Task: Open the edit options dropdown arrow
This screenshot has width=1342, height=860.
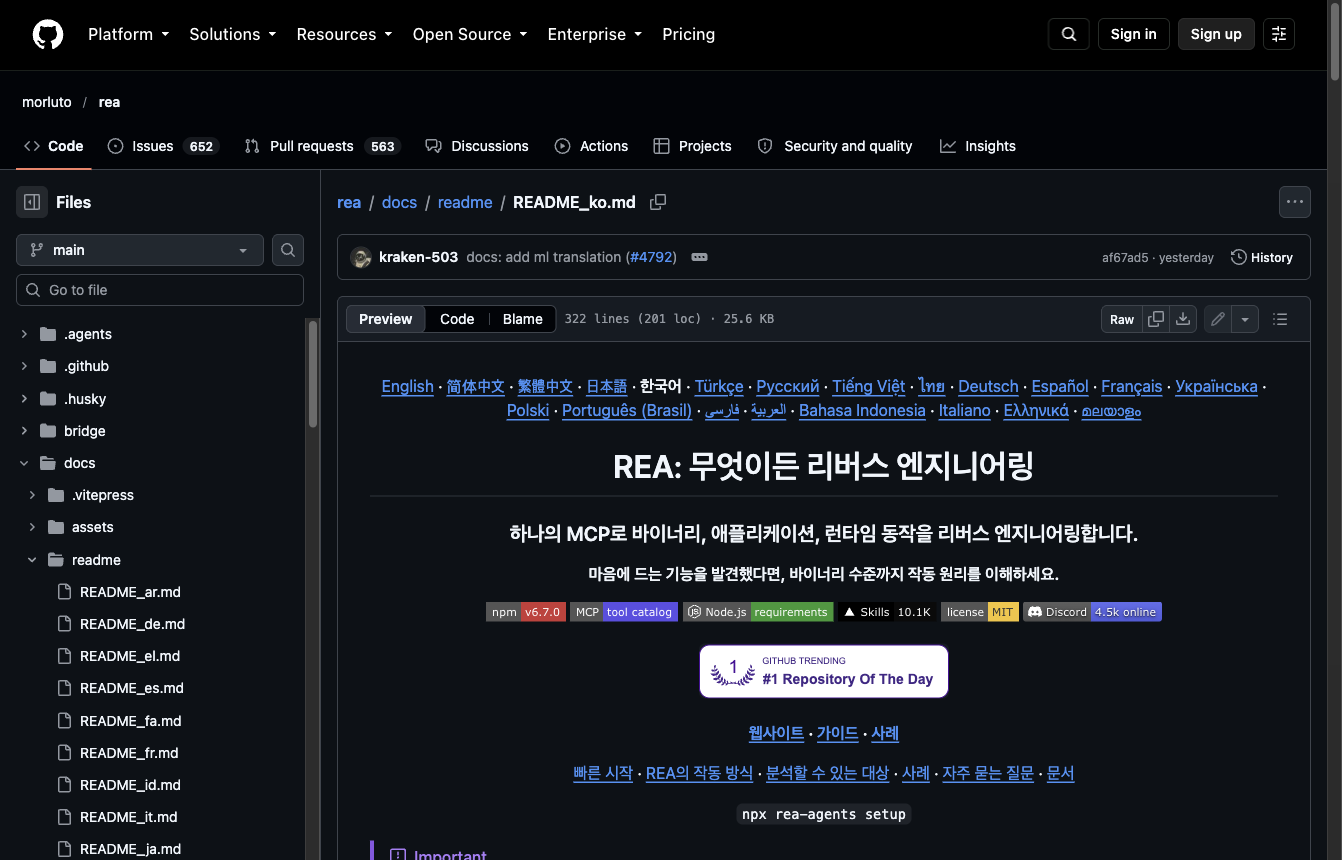Action: point(1245,319)
